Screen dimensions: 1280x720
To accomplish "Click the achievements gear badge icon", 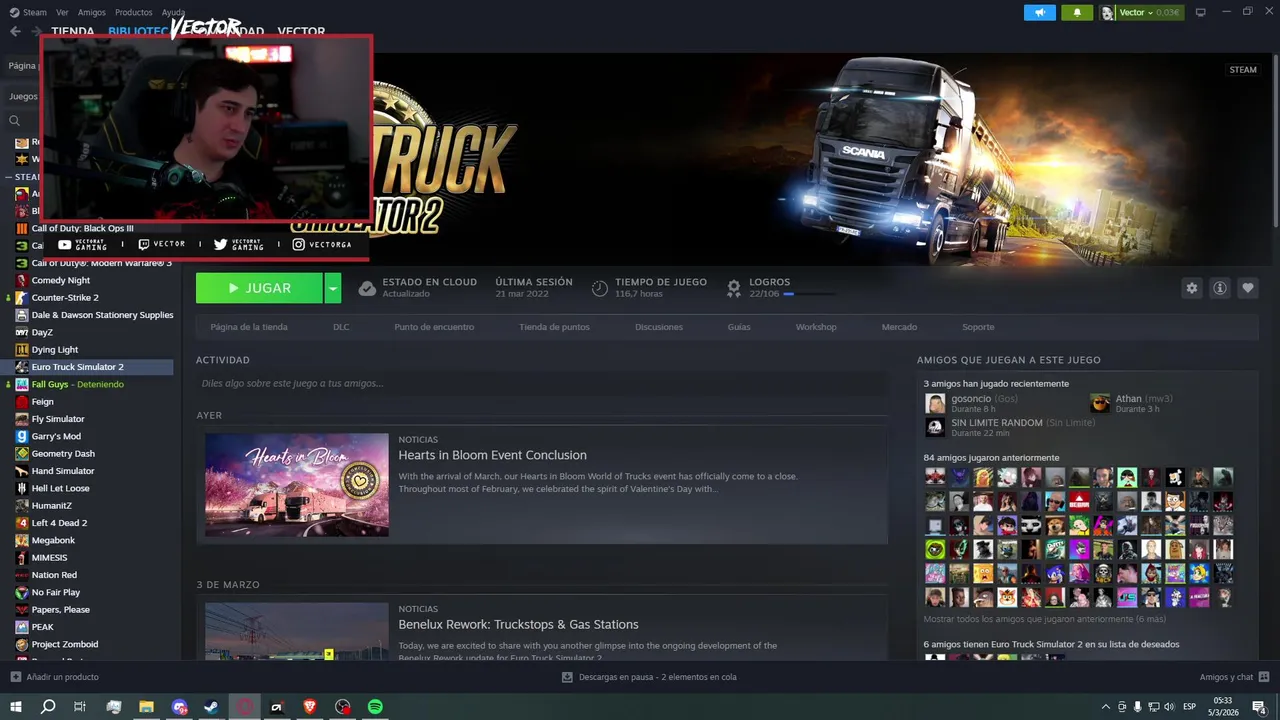I will (x=734, y=288).
